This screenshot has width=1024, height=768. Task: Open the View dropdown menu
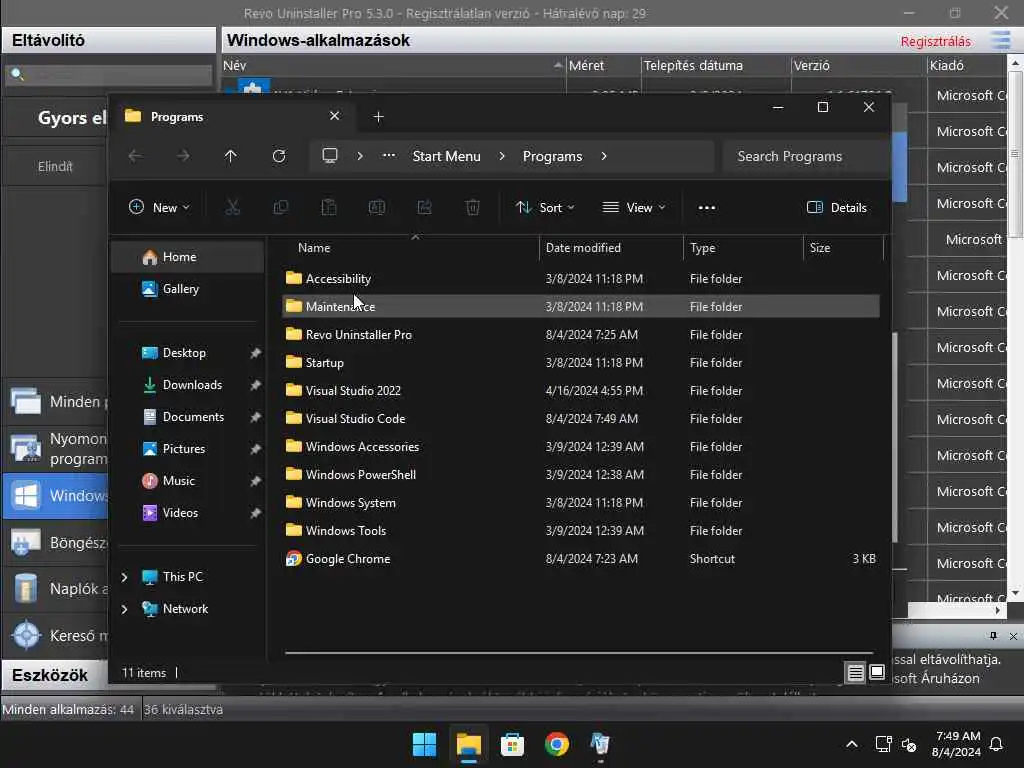pyautogui.click(x=633, y=208)
